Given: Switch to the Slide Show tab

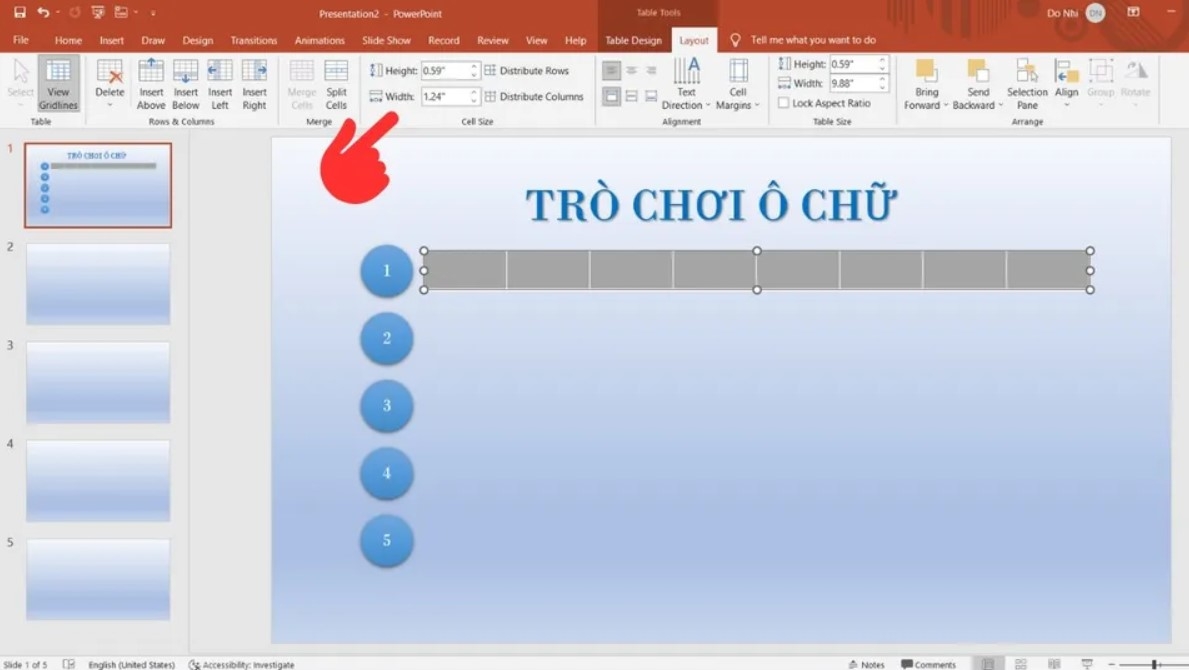Looking at the screenshot, I should pyautogui.click(x=386, y=40).
